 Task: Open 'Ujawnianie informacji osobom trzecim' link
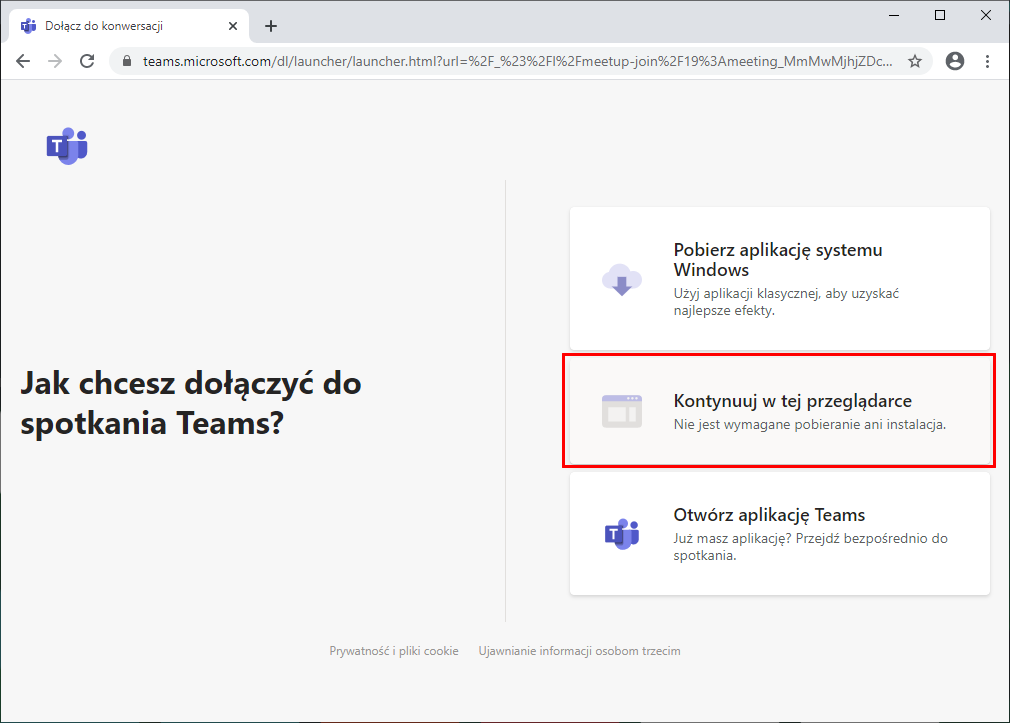579,651
